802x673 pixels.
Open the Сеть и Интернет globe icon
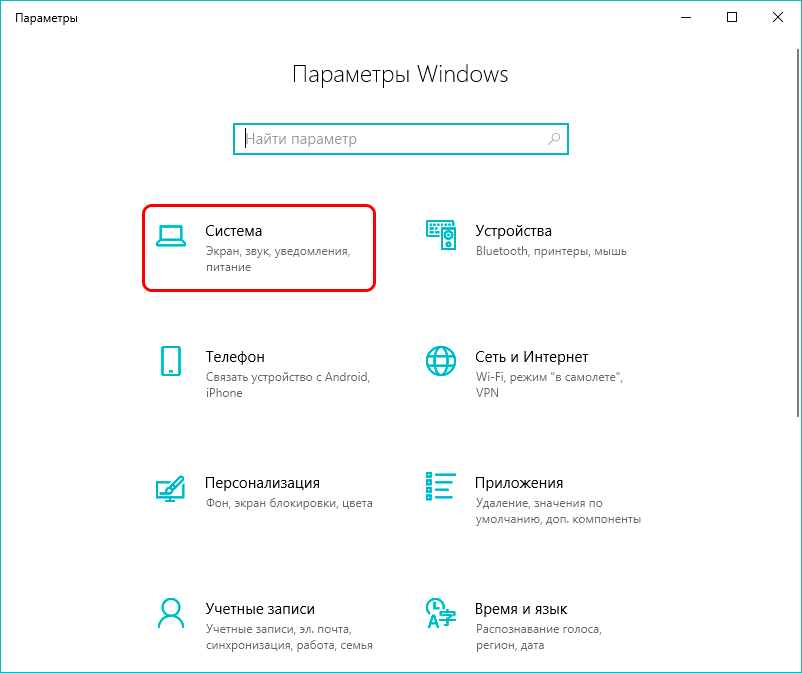(441, 361)
